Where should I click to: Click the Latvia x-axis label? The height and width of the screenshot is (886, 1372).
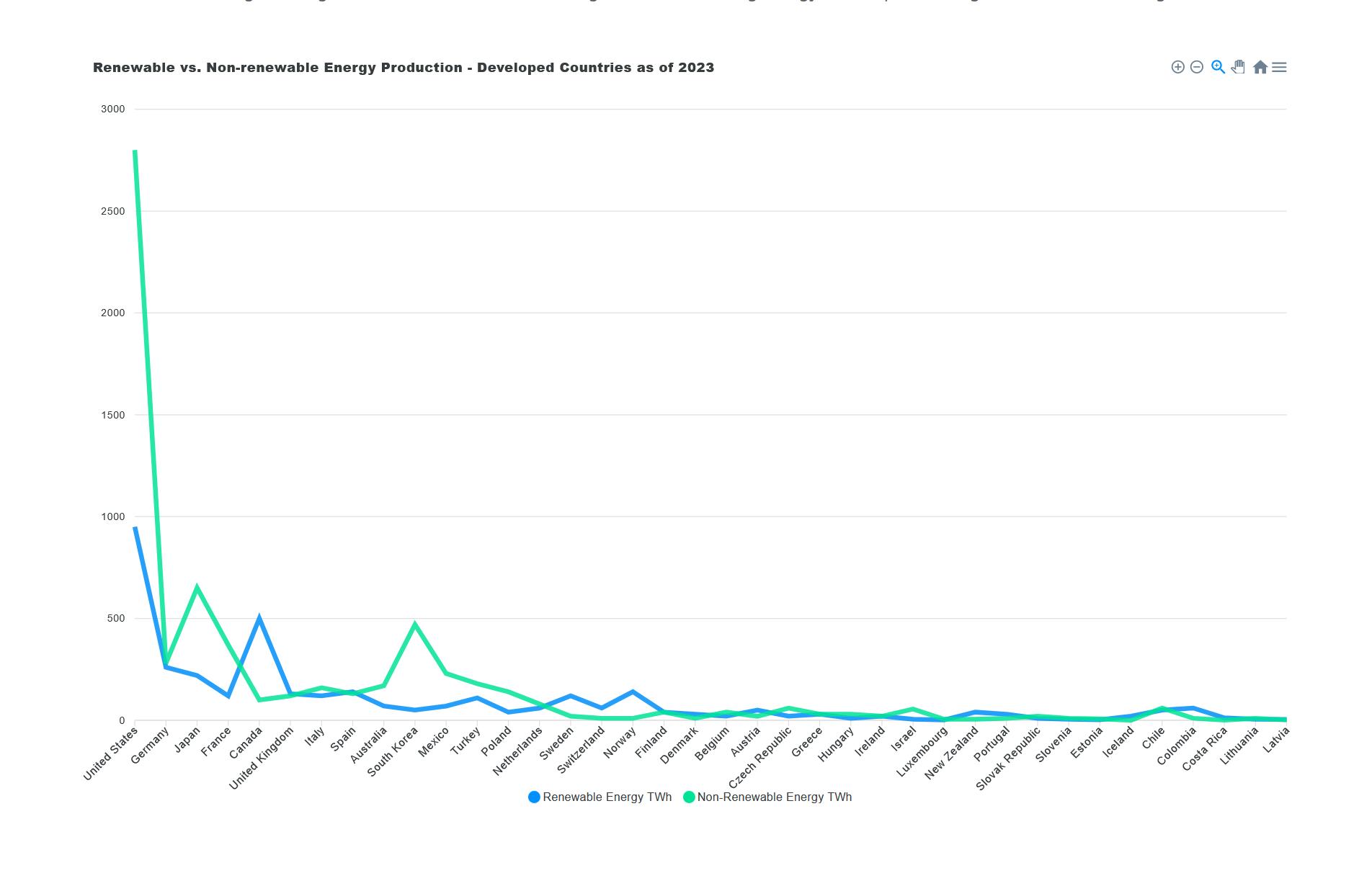click(1276, 740)
